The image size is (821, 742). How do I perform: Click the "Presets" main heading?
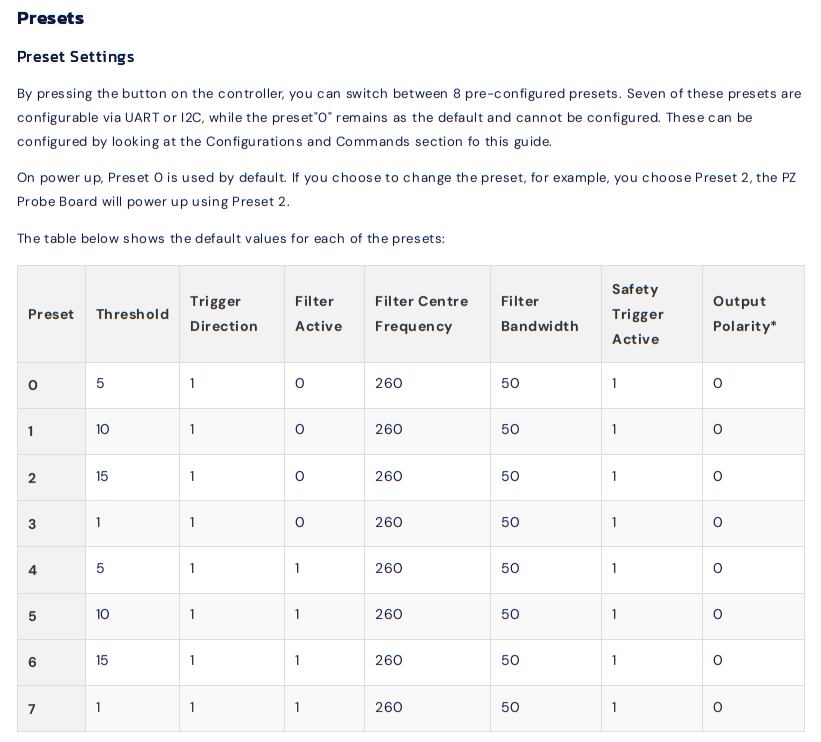(50, 18)
